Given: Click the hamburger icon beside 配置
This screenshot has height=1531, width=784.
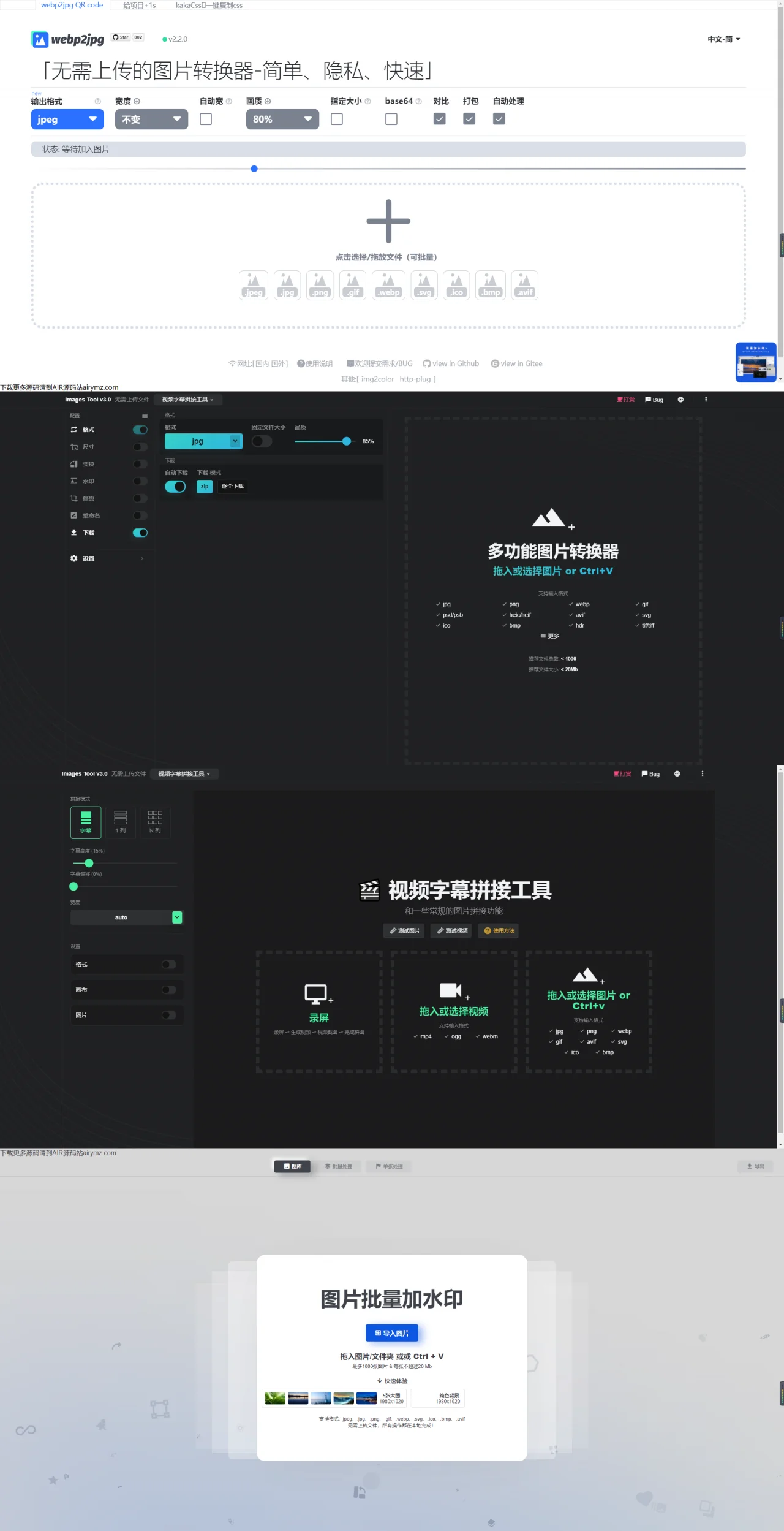Looking at the screenshot, I should (x=145, y=416).
